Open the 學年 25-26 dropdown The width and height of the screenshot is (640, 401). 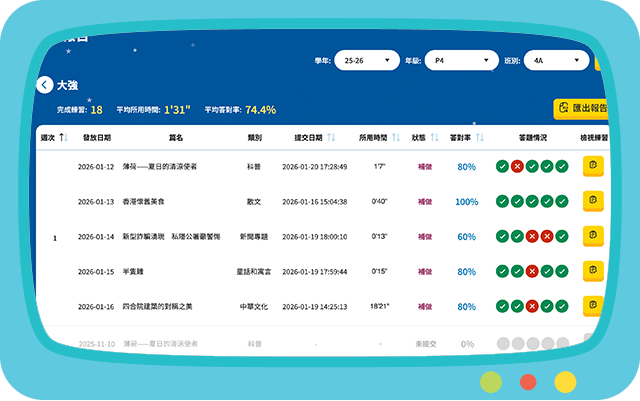pyautogui.click(x=367, y=60)
